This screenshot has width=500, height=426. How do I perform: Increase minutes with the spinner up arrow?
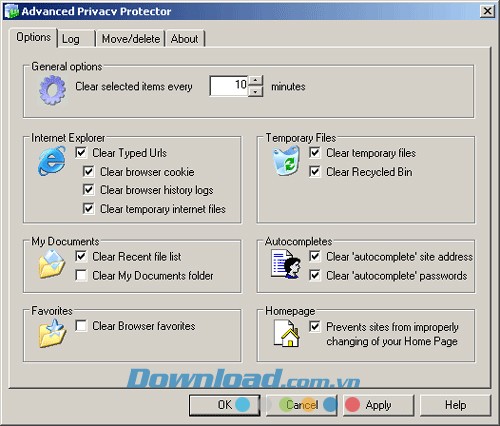pyautogui.click(x=256, y=80)
